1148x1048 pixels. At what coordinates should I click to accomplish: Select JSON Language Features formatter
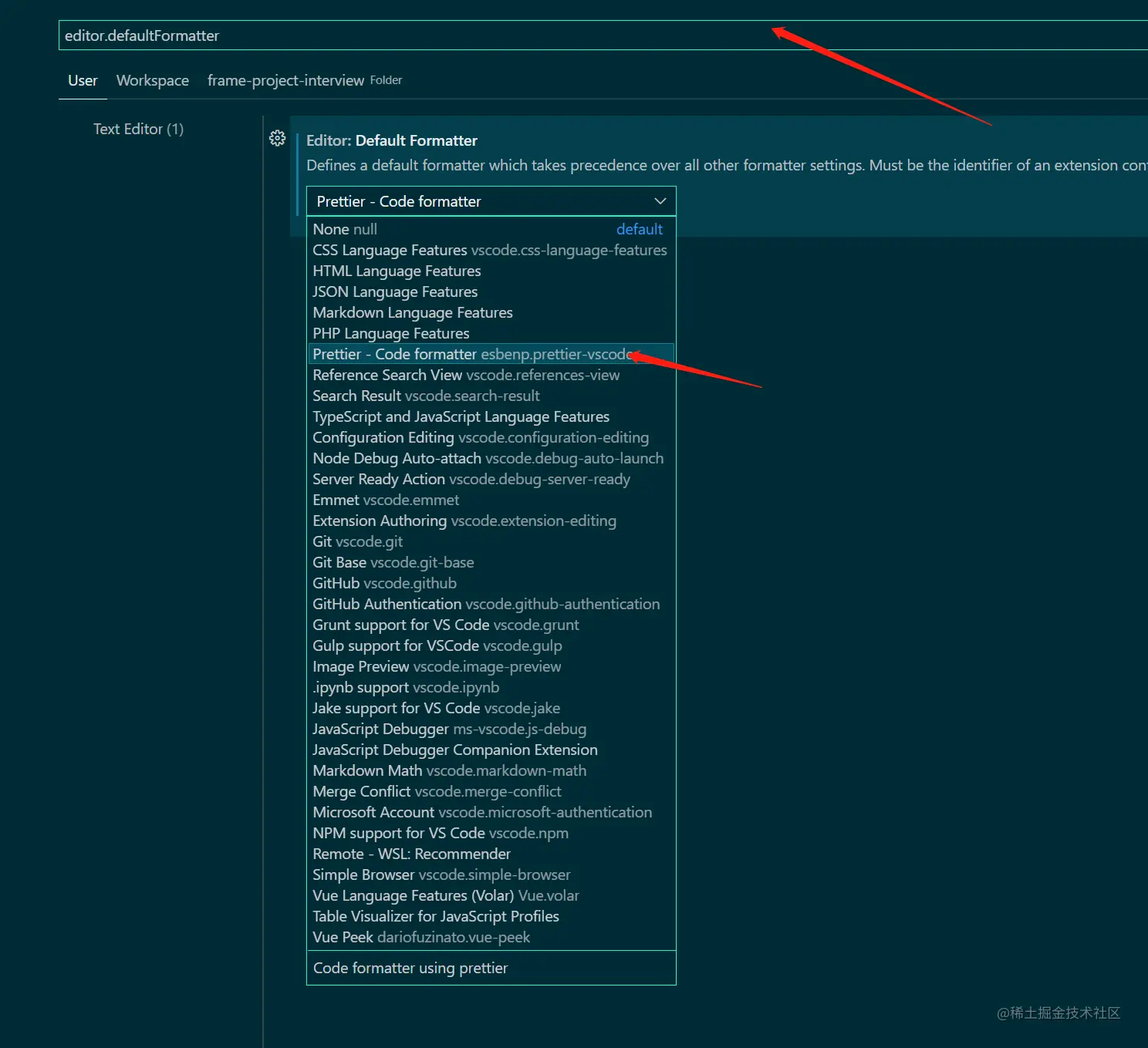point(491,291)
